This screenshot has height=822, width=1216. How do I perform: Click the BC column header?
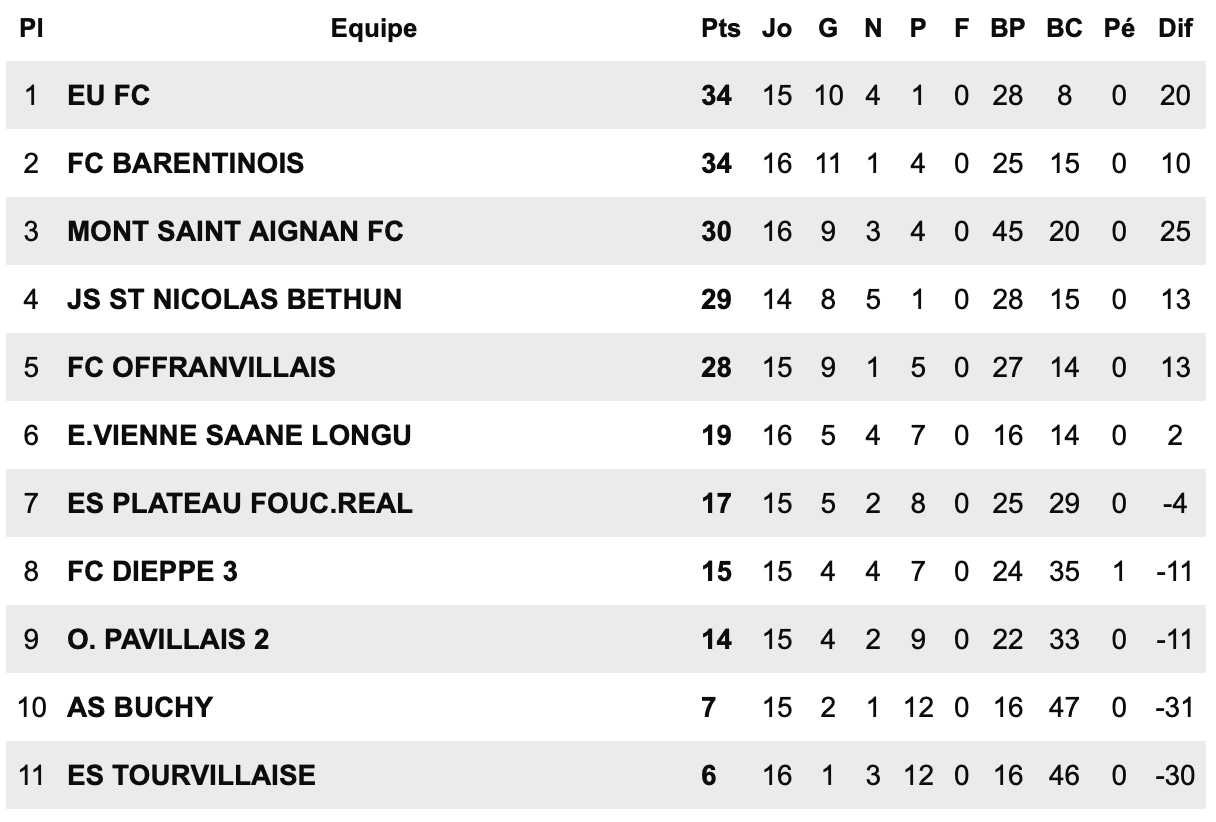(x=1064, y=29)
